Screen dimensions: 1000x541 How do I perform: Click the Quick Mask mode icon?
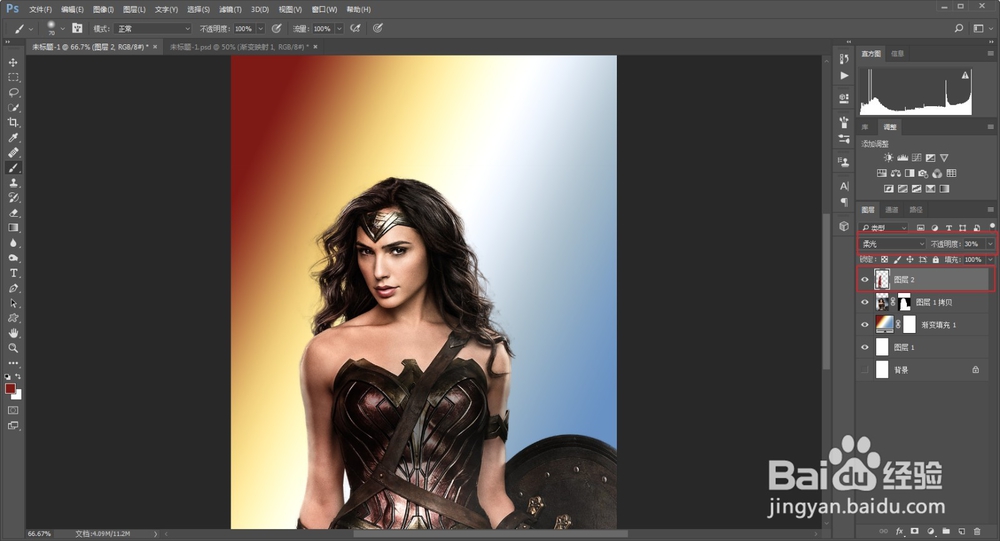[13, 410]
